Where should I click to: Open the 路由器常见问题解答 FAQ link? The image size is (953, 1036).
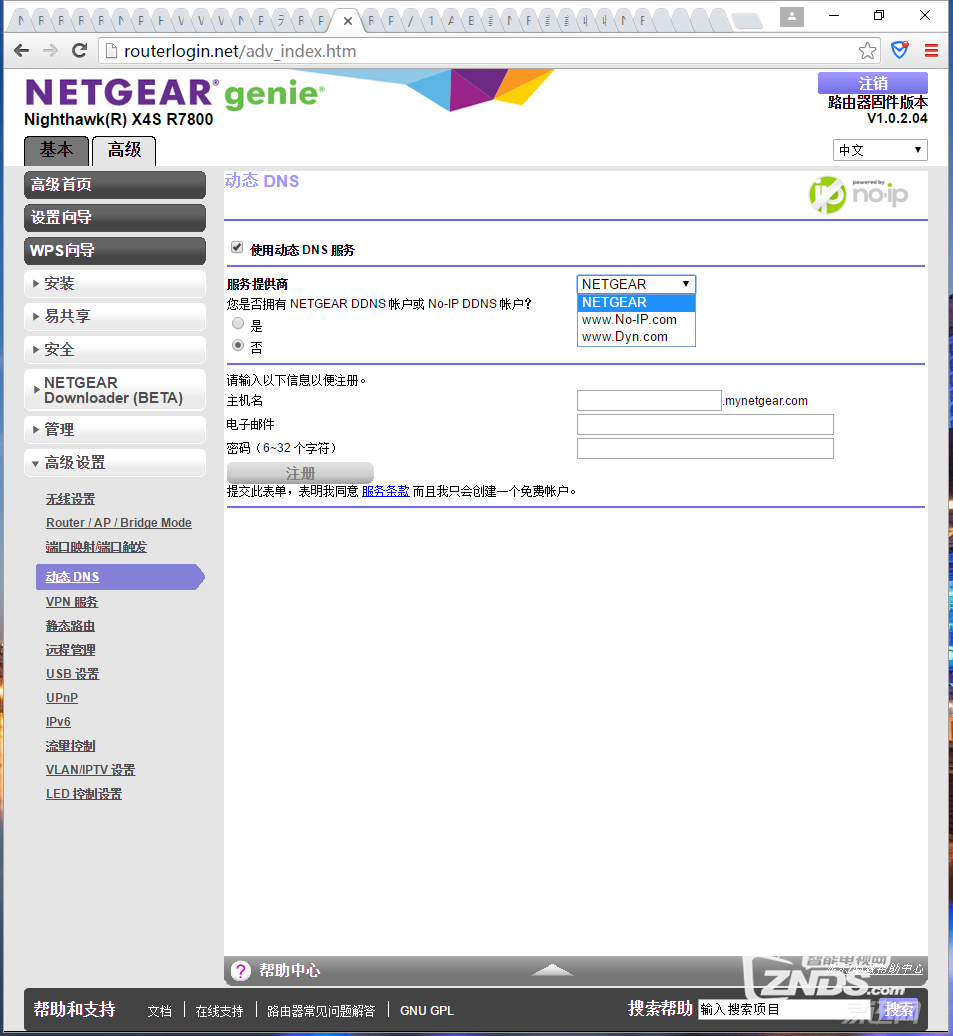(321, 1011)
